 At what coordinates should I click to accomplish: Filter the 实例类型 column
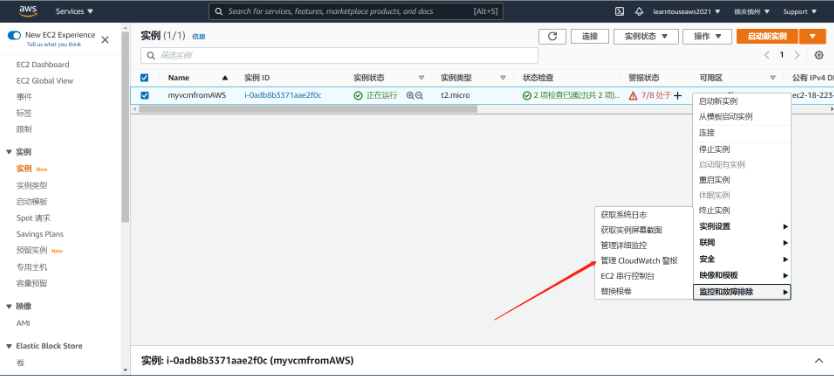[x=503, y=78]
